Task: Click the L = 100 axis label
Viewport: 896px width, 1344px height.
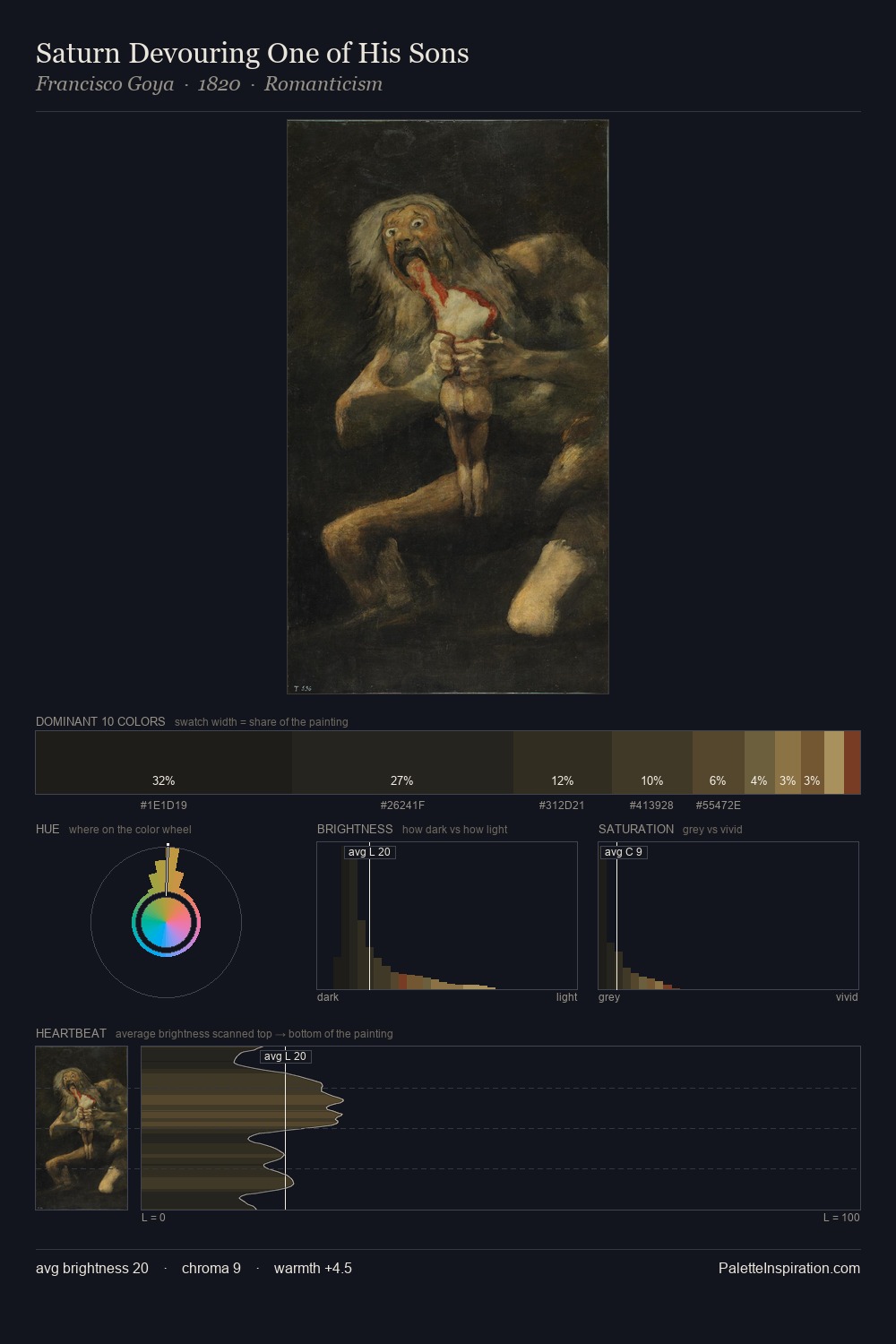Action: (841, 1218)
